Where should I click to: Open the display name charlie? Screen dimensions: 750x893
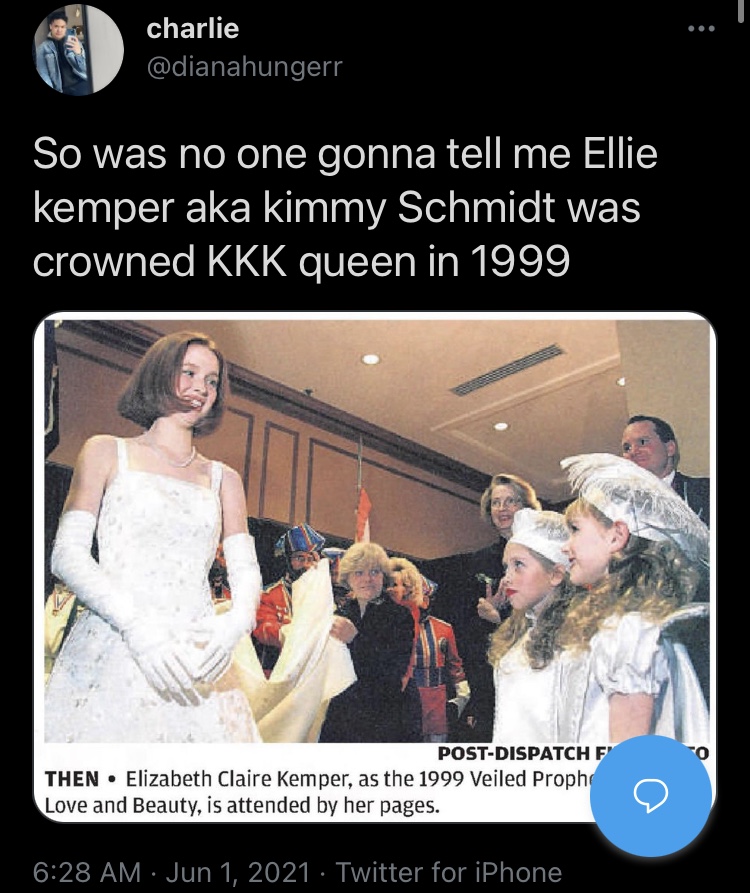[x=192, y=29]
